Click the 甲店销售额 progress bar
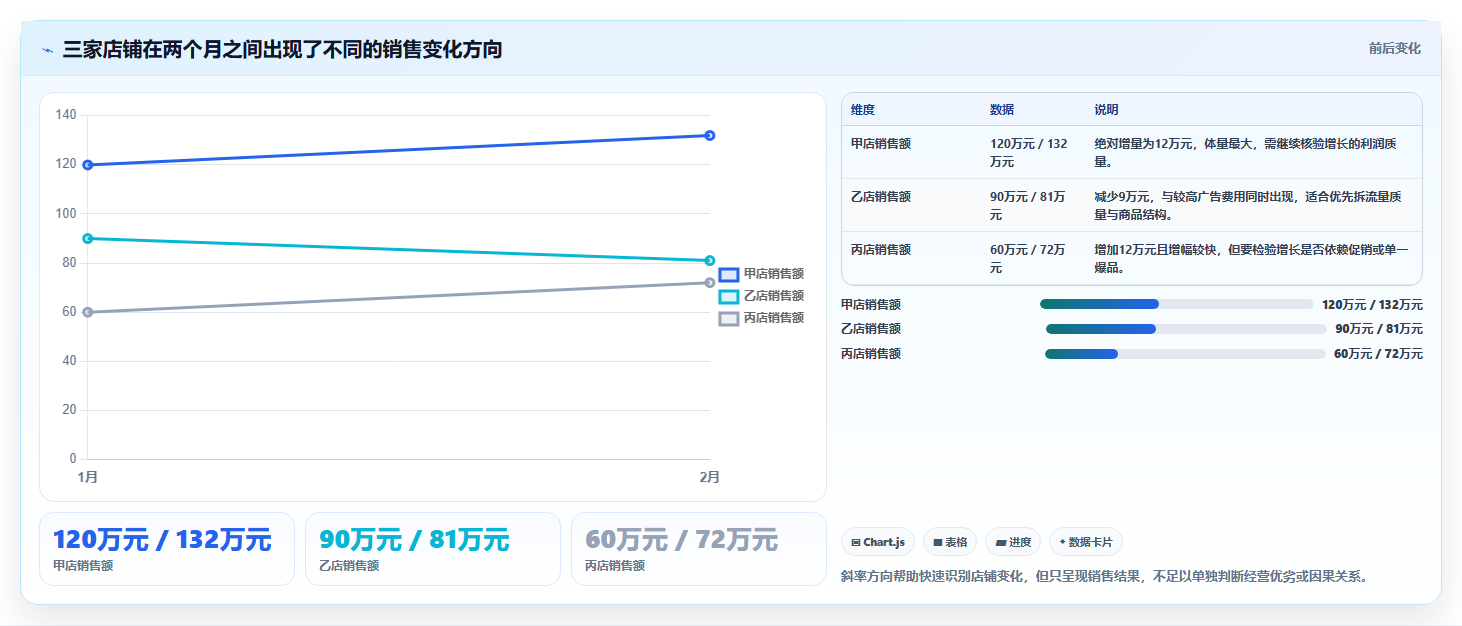Screen dimensions: 1462x626 [x=1176, y=304]
